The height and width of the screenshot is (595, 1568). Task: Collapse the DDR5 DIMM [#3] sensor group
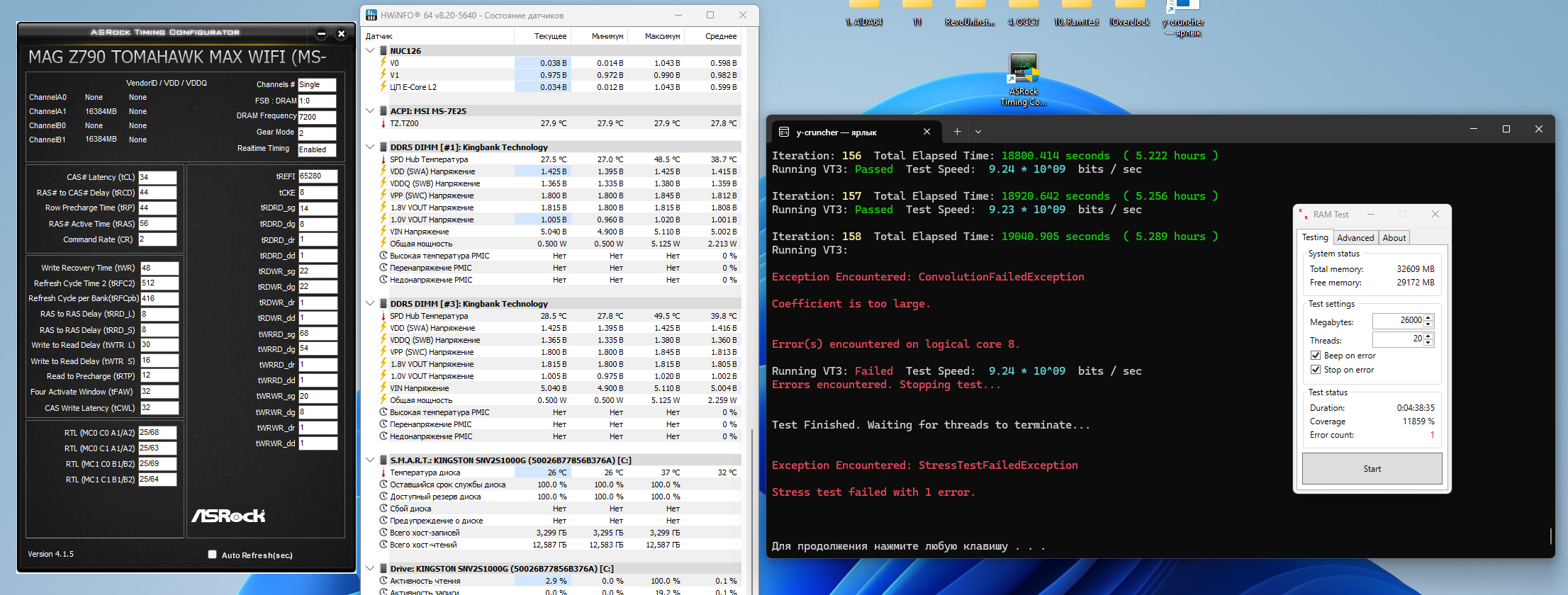[370, 304]
